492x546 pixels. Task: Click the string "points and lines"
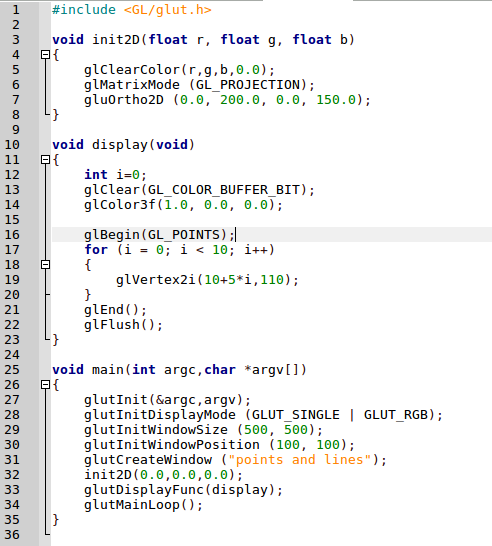300,460
